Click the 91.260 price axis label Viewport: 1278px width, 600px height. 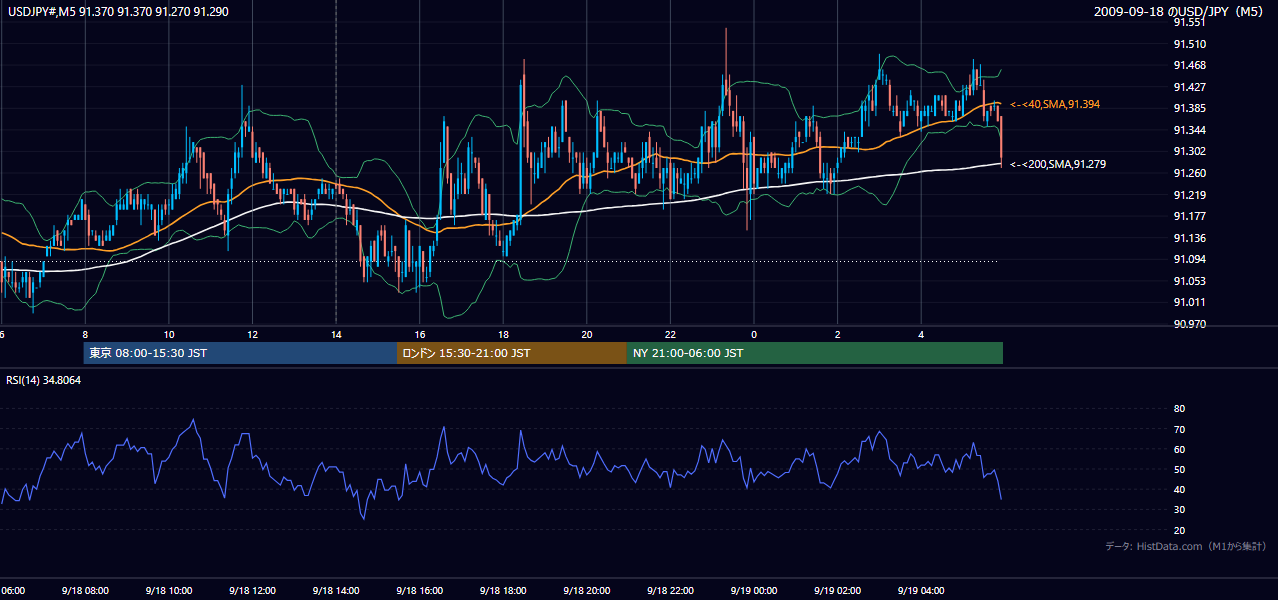(1188, 173)
